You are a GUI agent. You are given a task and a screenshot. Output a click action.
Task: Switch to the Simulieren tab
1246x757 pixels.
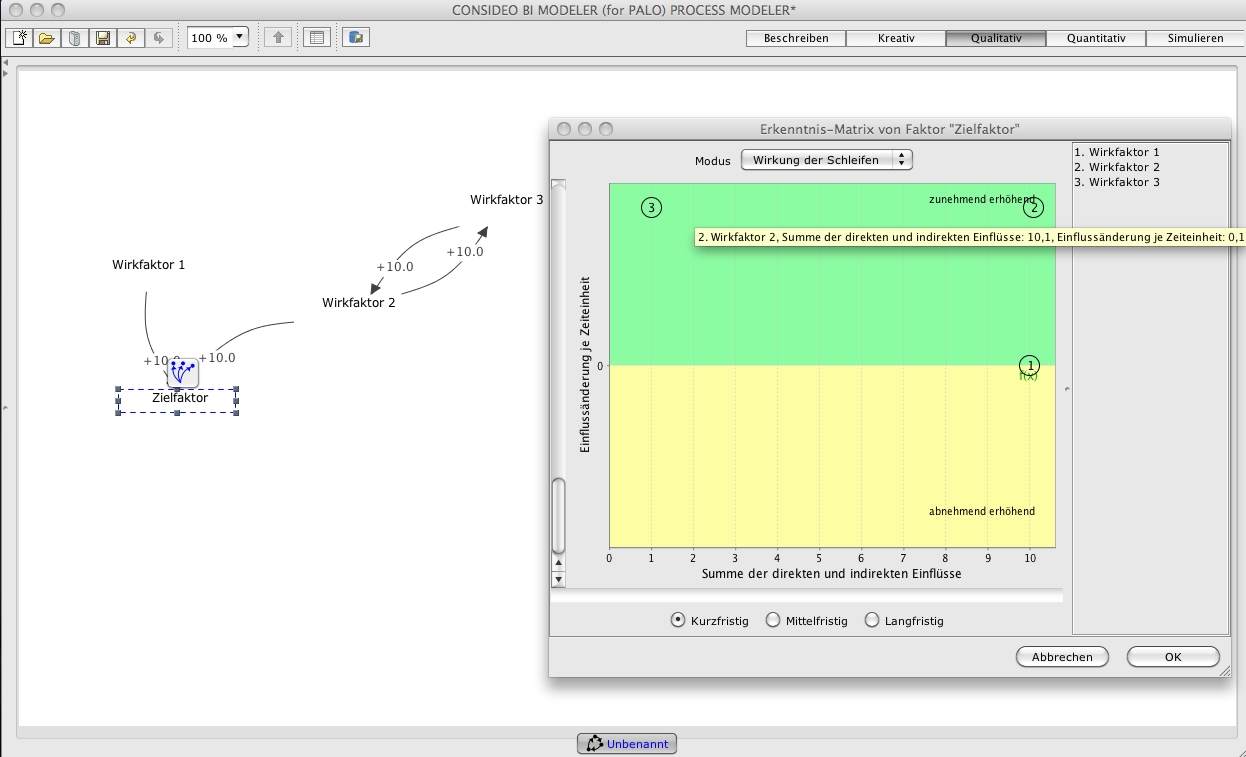pos(1196,38)
